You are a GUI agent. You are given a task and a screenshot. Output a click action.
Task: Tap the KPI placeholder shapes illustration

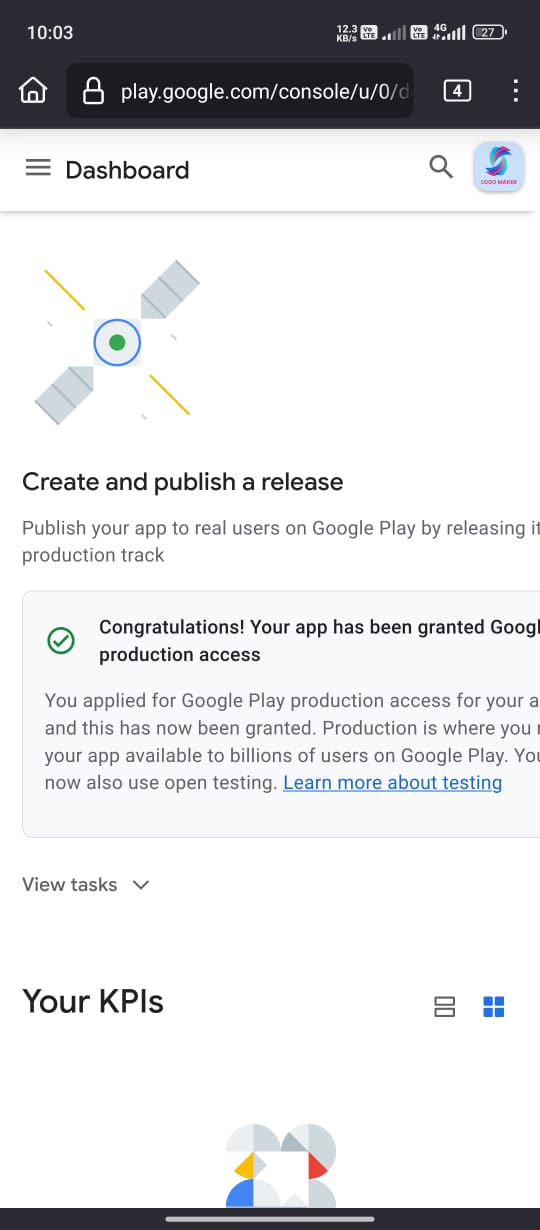280,1165
